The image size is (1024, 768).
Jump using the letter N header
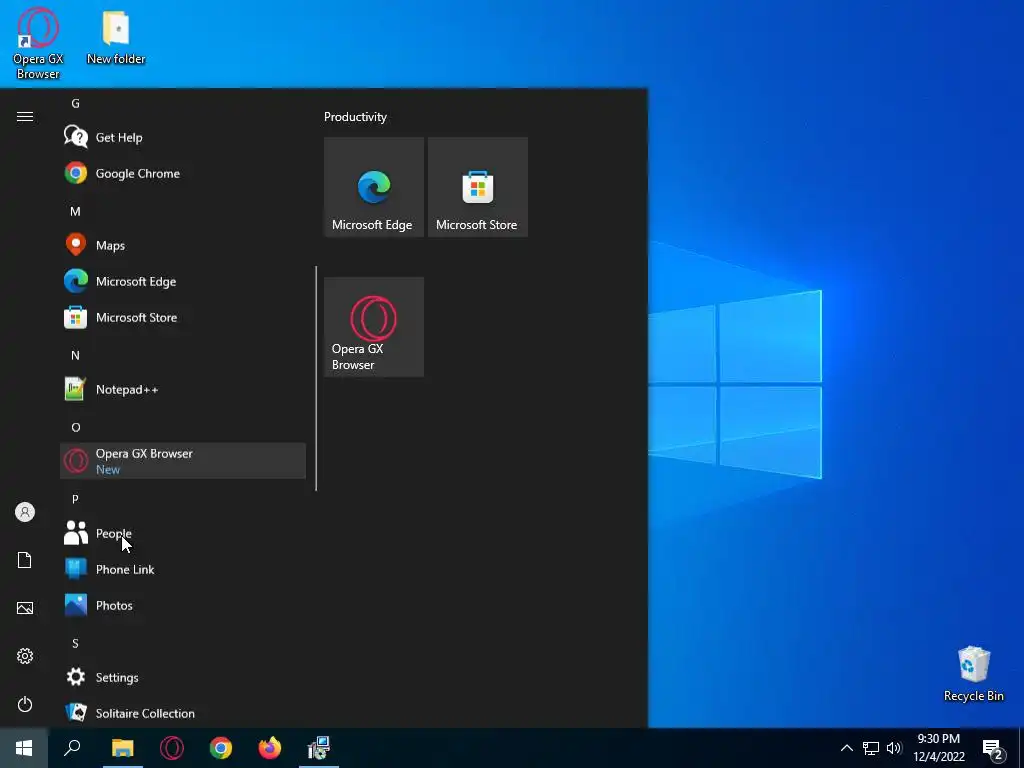(x=75, y=355)
